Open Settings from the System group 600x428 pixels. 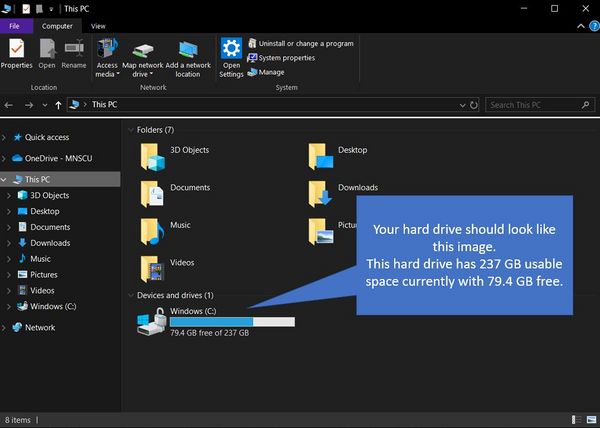coord(231,57)
